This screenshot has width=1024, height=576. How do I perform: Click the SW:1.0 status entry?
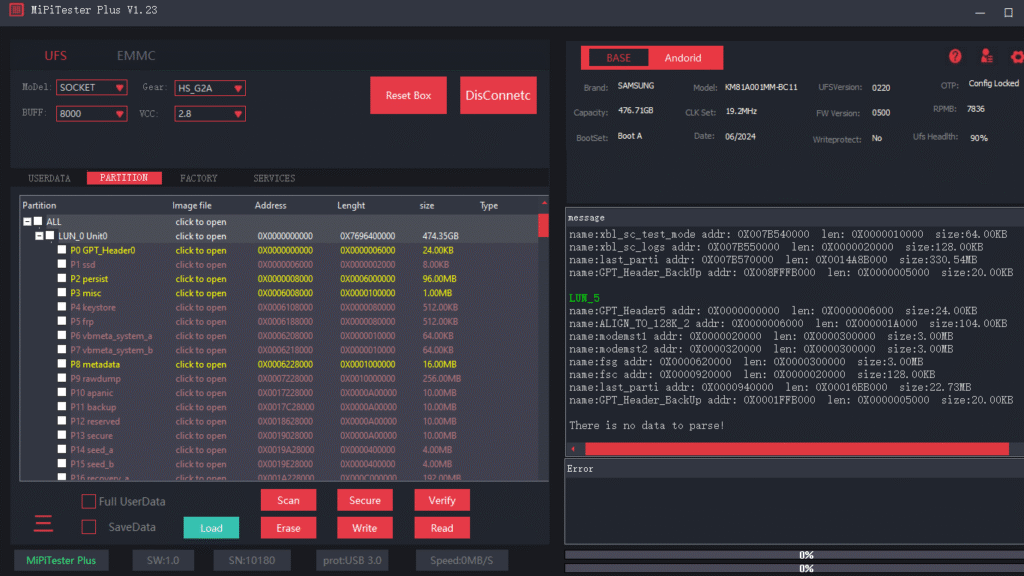tap(163, 560)
